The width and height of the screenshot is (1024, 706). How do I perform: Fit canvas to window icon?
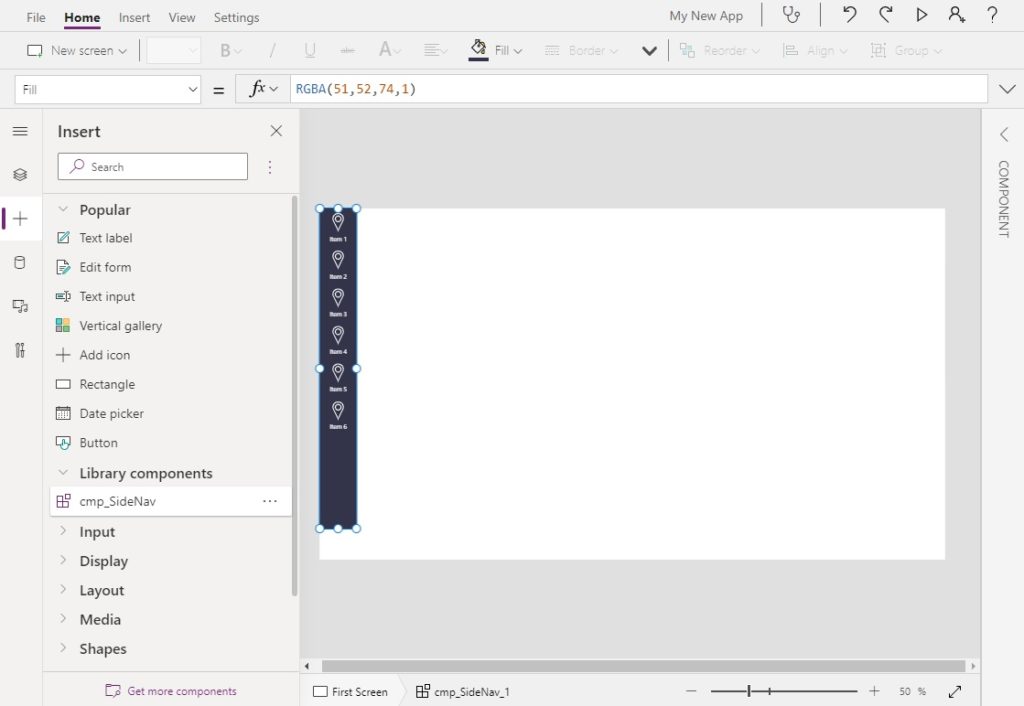pos(955,691)
